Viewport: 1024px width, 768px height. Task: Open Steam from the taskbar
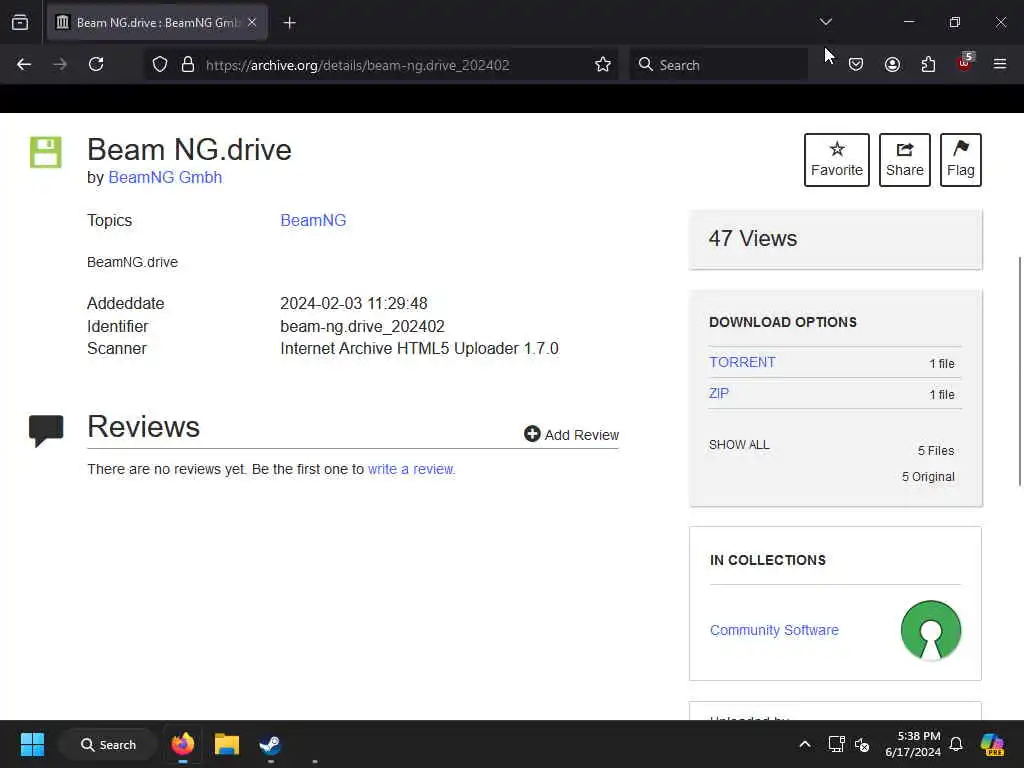click(270, 744)
